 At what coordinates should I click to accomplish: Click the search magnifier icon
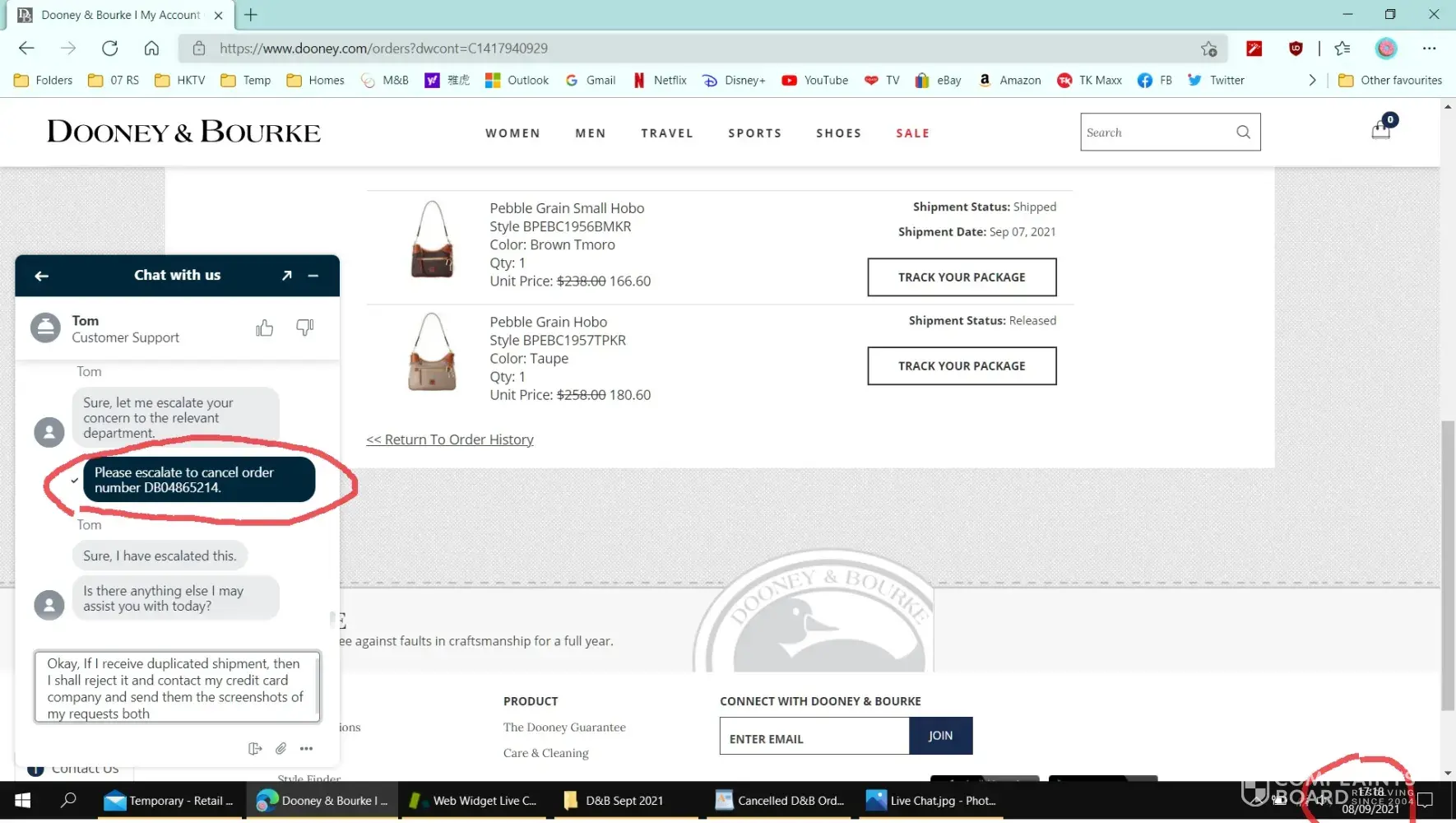coord(1243,132)
